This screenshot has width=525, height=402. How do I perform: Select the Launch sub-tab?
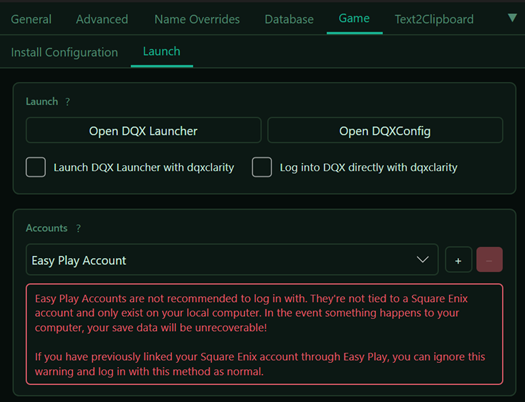coord(162,52)
